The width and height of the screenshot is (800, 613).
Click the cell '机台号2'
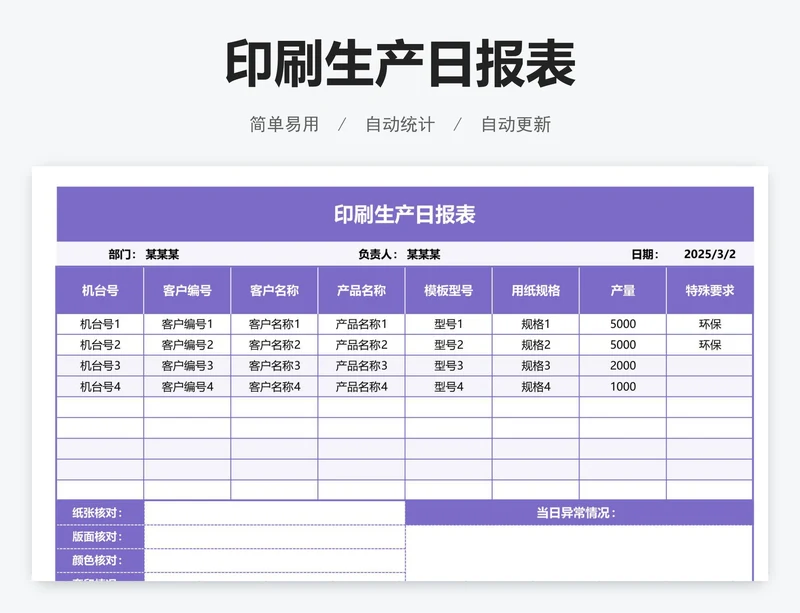100,345
